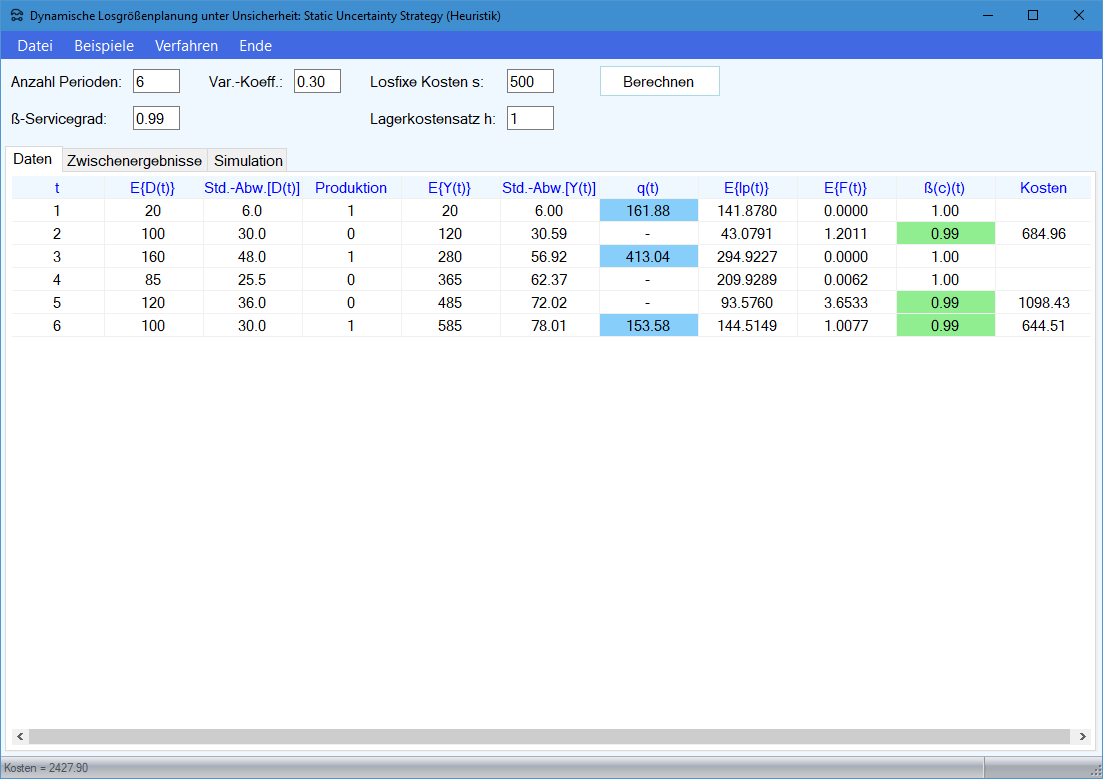Screen dimensions: 1103x779
Task: Click the application icon in title bar
Action: 16,16
